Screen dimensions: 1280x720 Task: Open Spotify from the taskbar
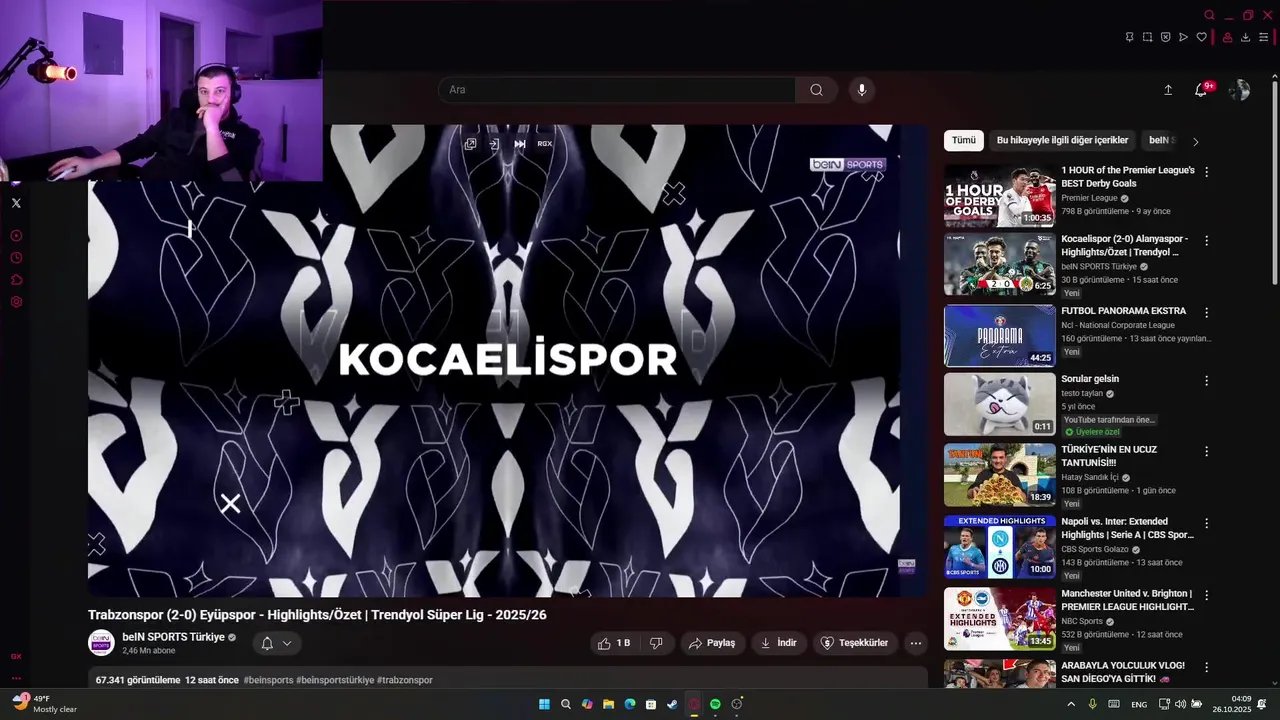point(715,705)
